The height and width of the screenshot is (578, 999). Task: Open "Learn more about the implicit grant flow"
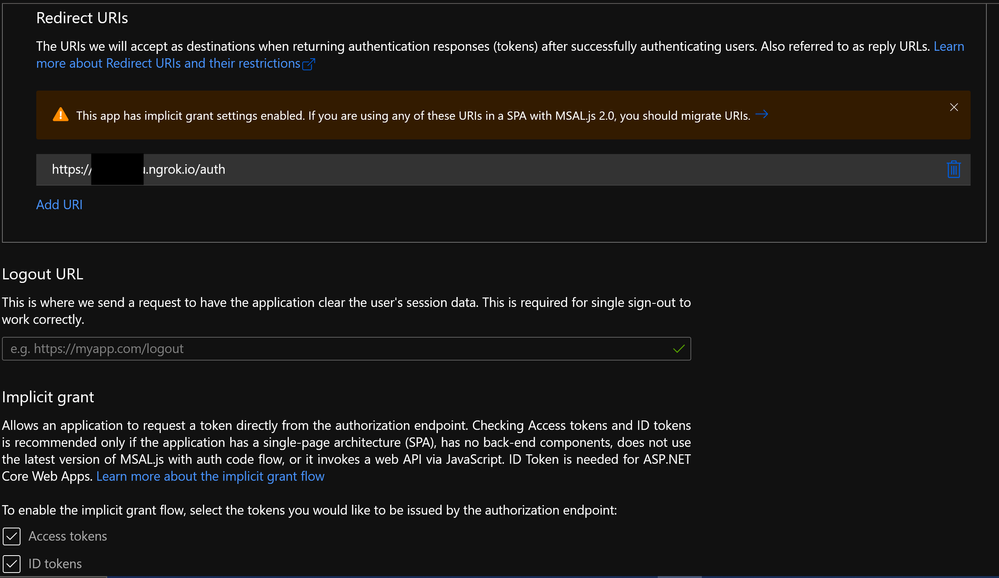209,476
